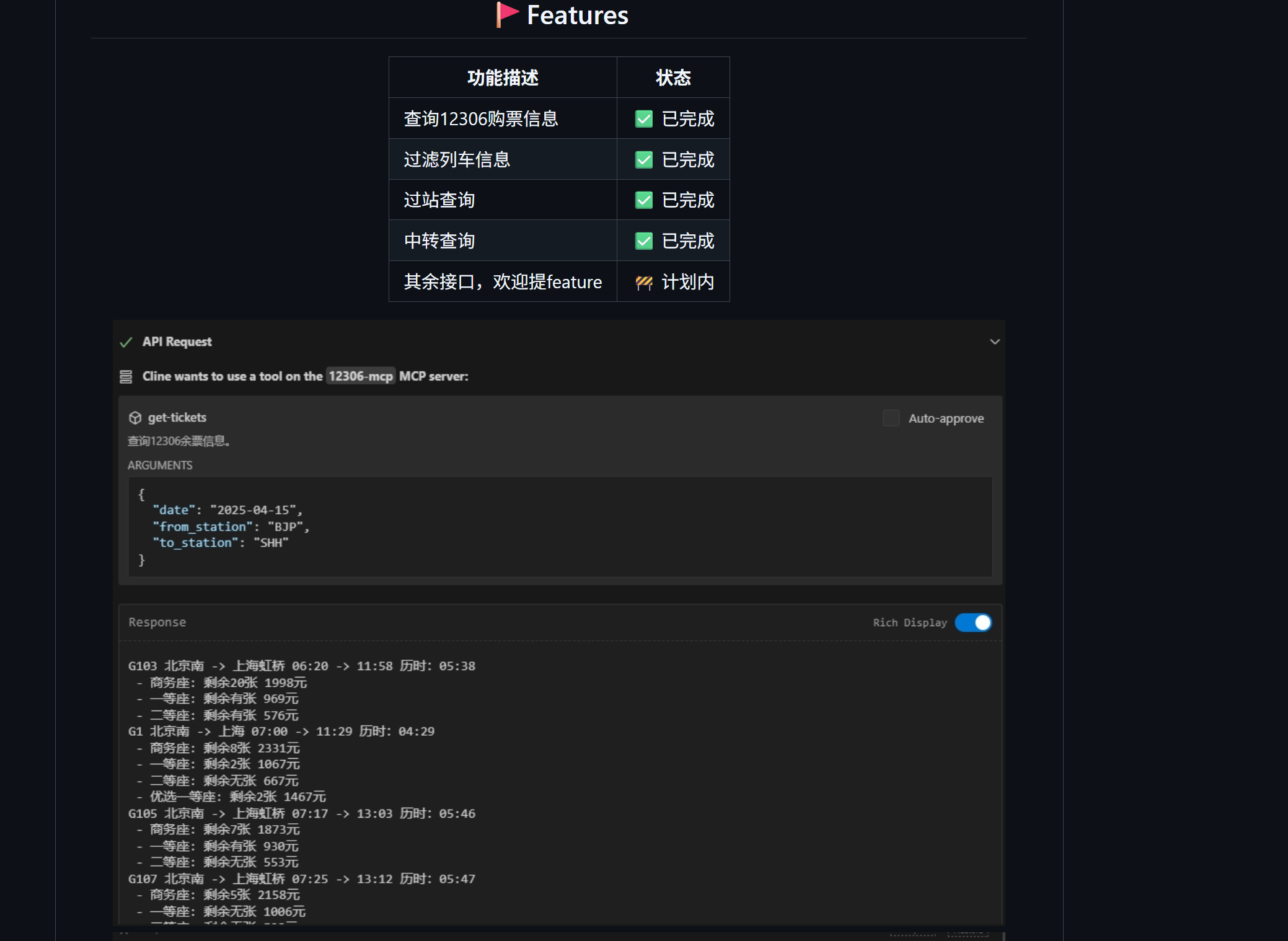Click the construction icon next to 计划内

644,283
